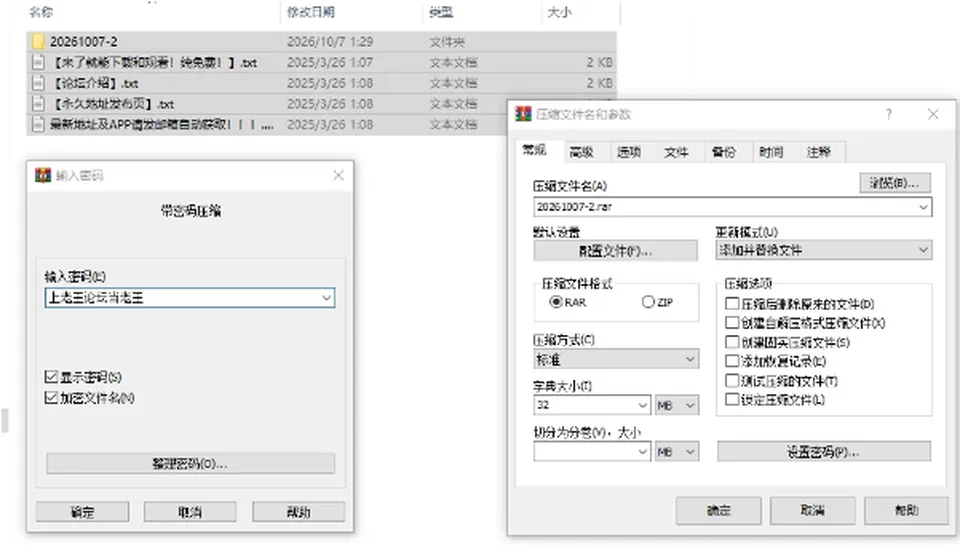
Task: Toggle the 加密文件名(N) checkbox
Action: [x=51, y=398]
